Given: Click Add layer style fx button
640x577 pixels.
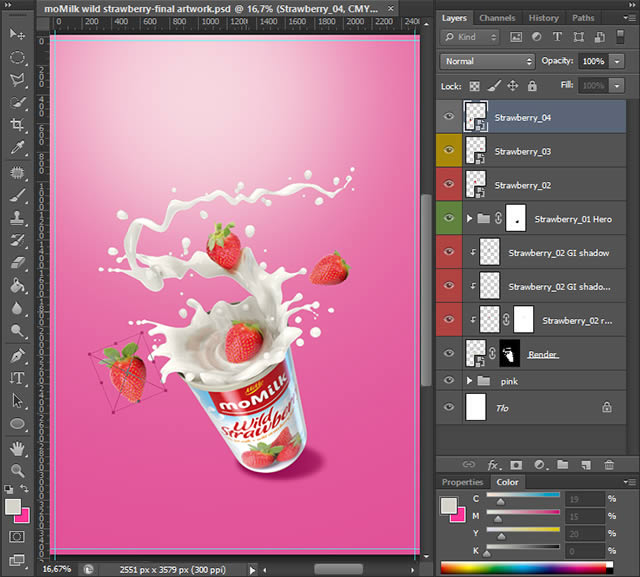Looking at the screenshot, I should point(494,465).
